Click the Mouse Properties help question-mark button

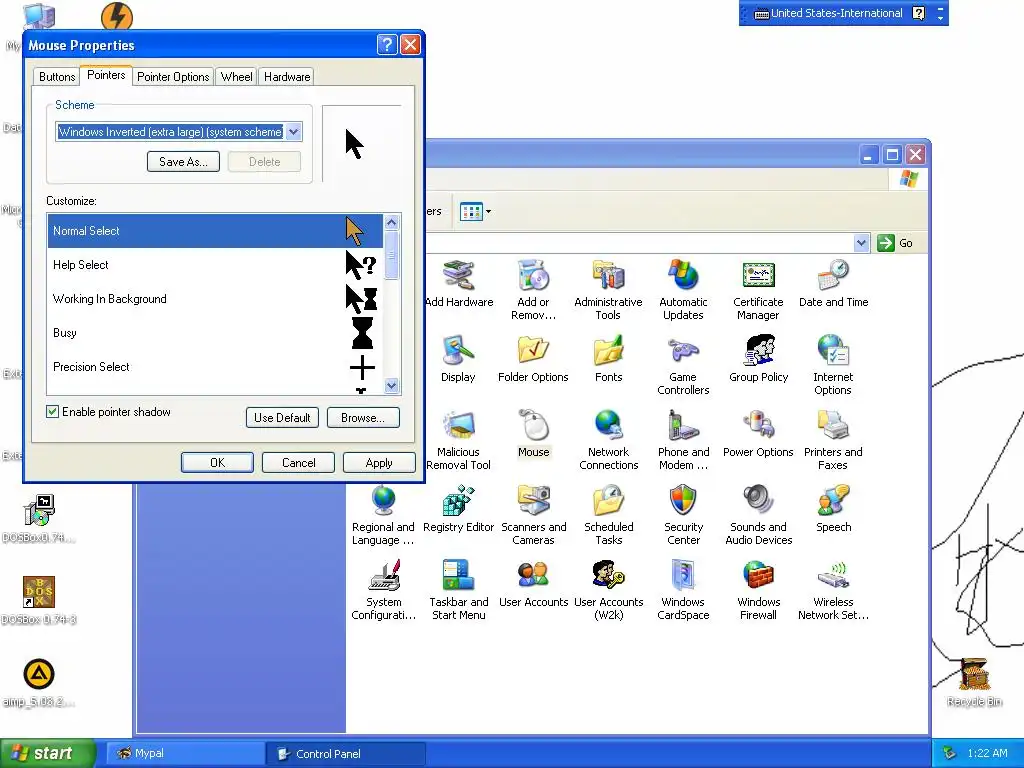[387, 44]
